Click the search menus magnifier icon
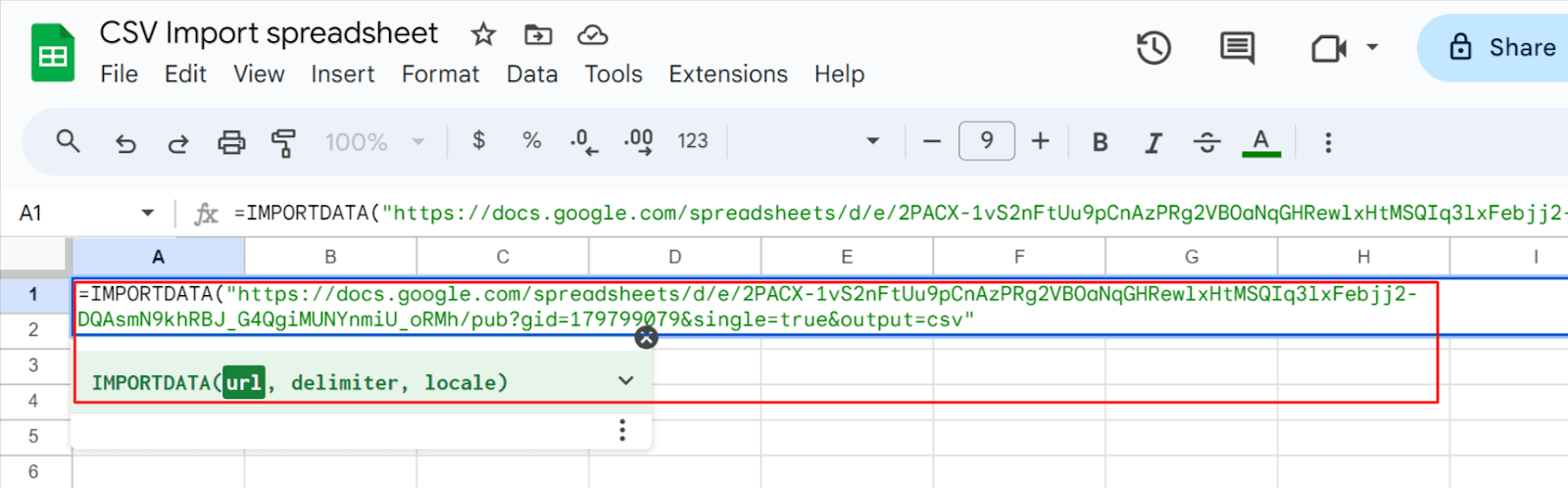The width and height of the screenshot is (1568, 488). click(68, 142)
